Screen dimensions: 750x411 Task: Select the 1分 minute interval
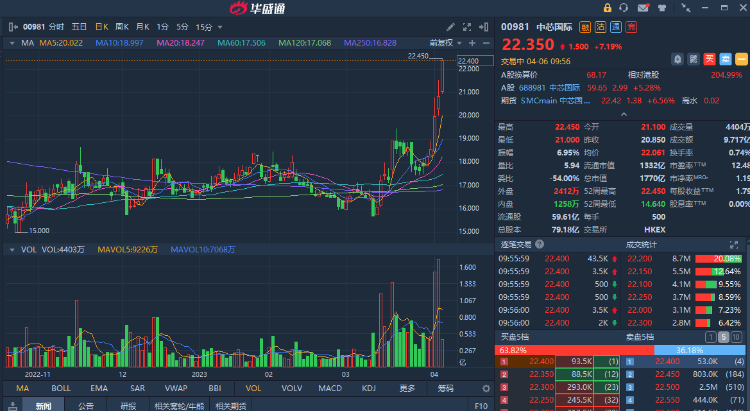[x=163, y=27]
